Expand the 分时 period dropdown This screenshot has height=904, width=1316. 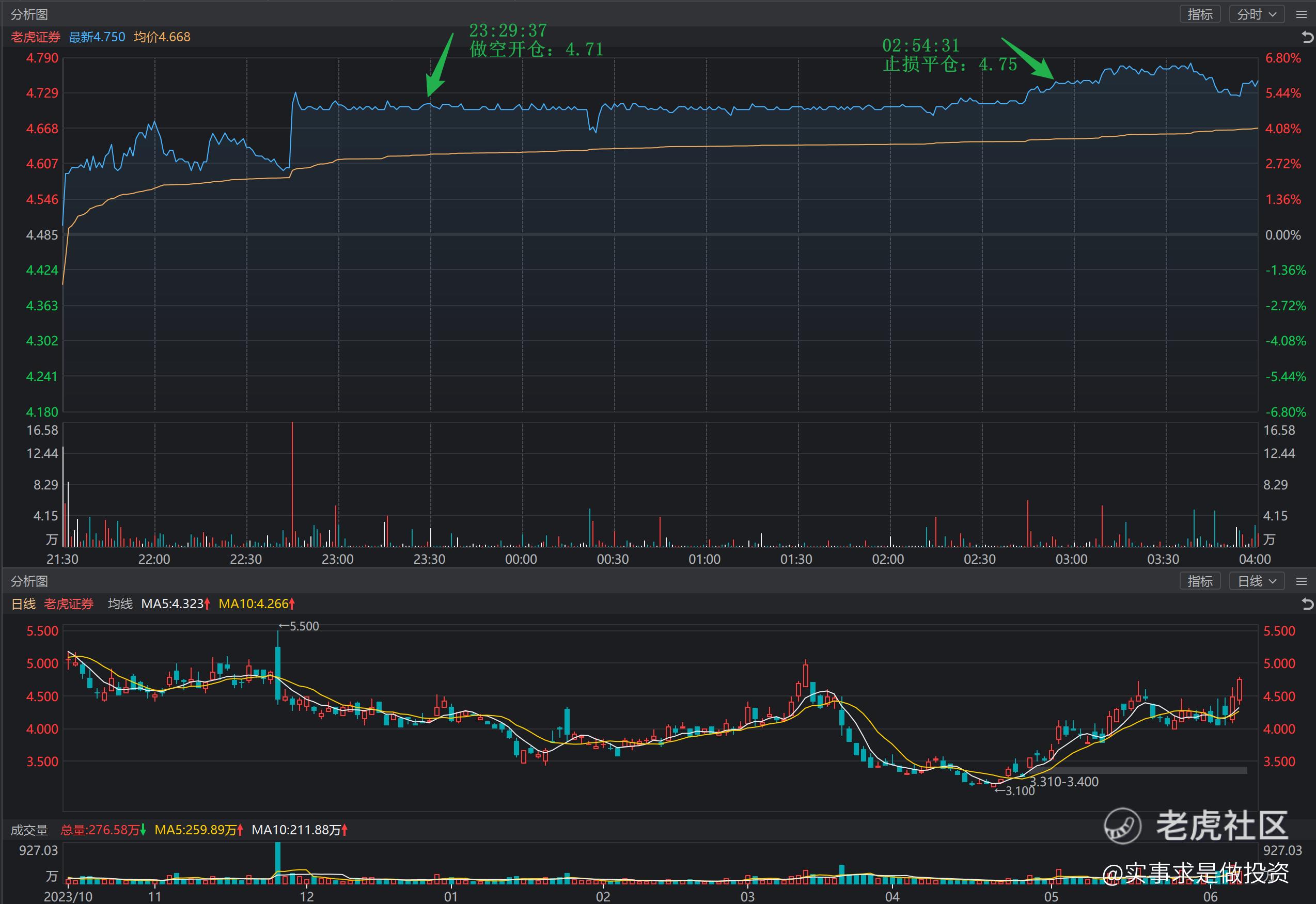(x=1256, y=14)
